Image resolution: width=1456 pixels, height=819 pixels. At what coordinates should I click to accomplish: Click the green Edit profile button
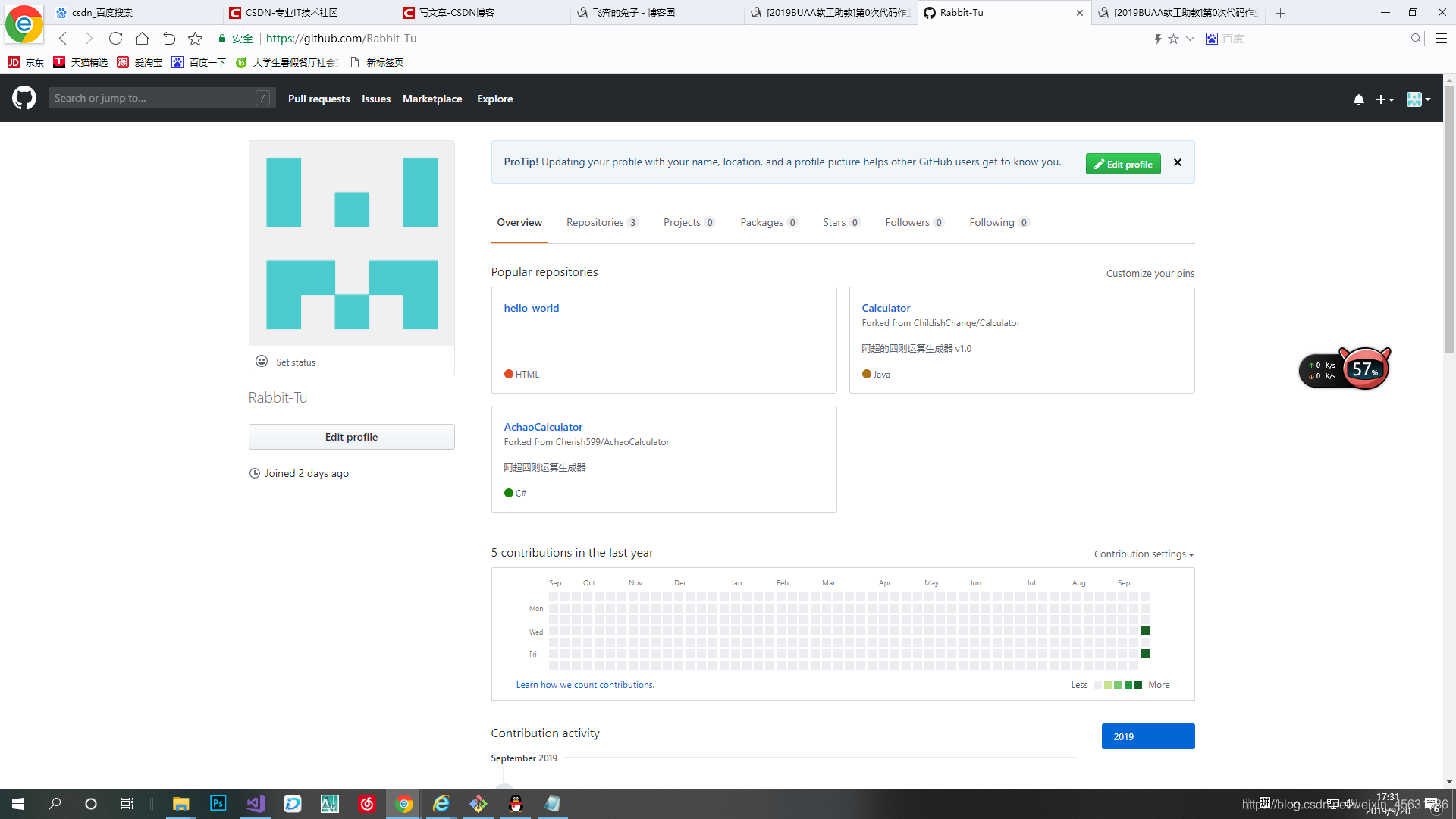[1122, 164]
